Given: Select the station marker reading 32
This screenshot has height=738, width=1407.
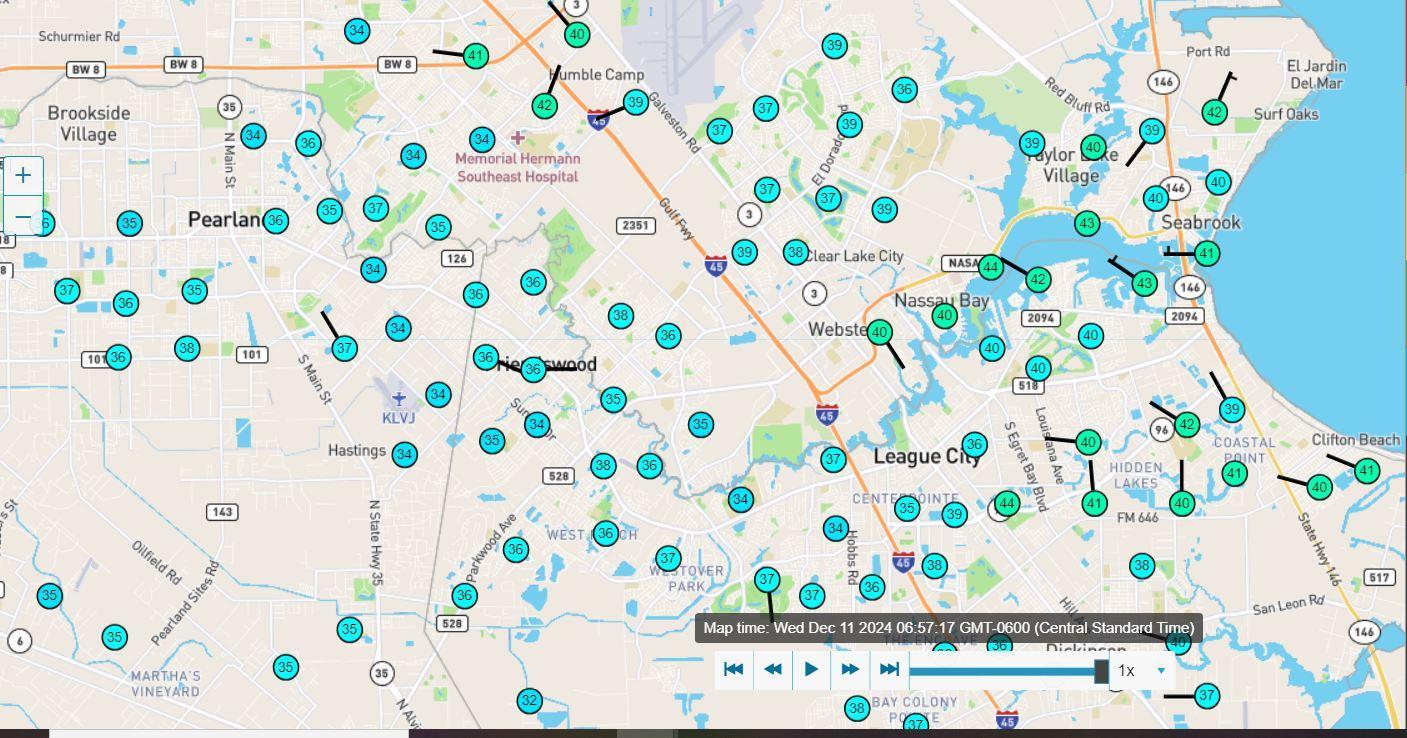Looking at the screenshot, I should 530,701.
